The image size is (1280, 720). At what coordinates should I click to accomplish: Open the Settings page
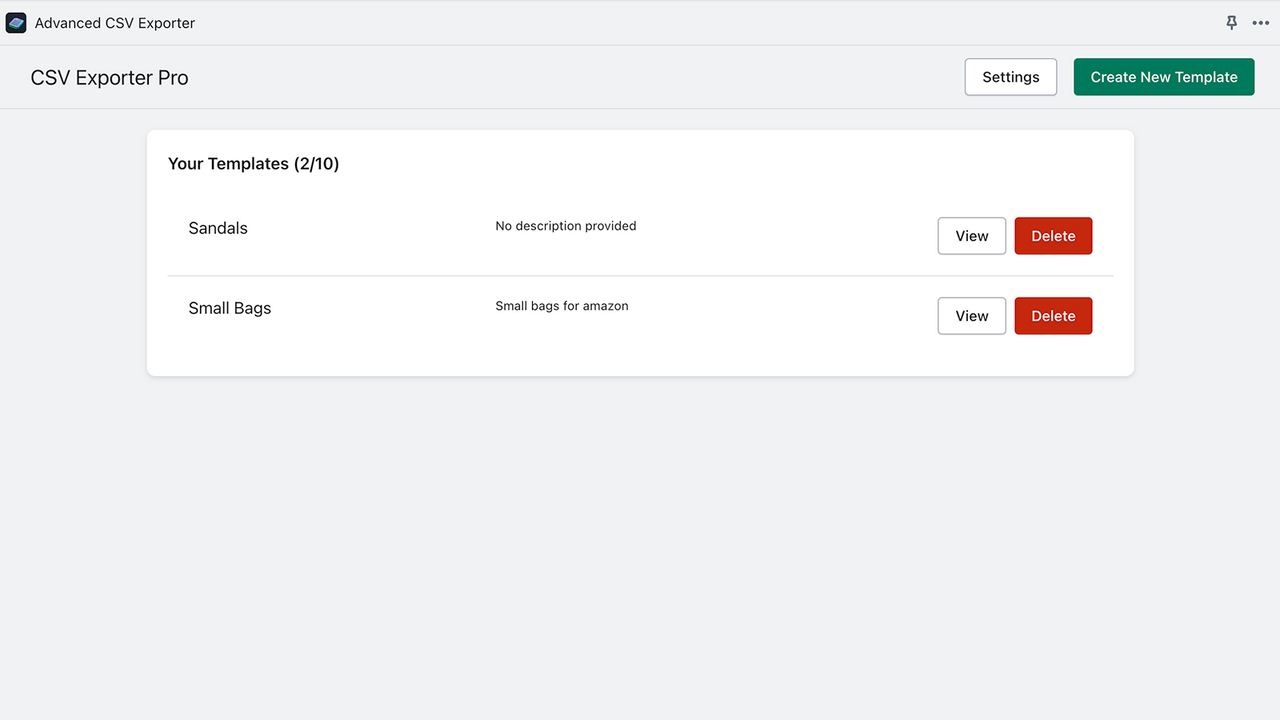(x=1011, y=77)
